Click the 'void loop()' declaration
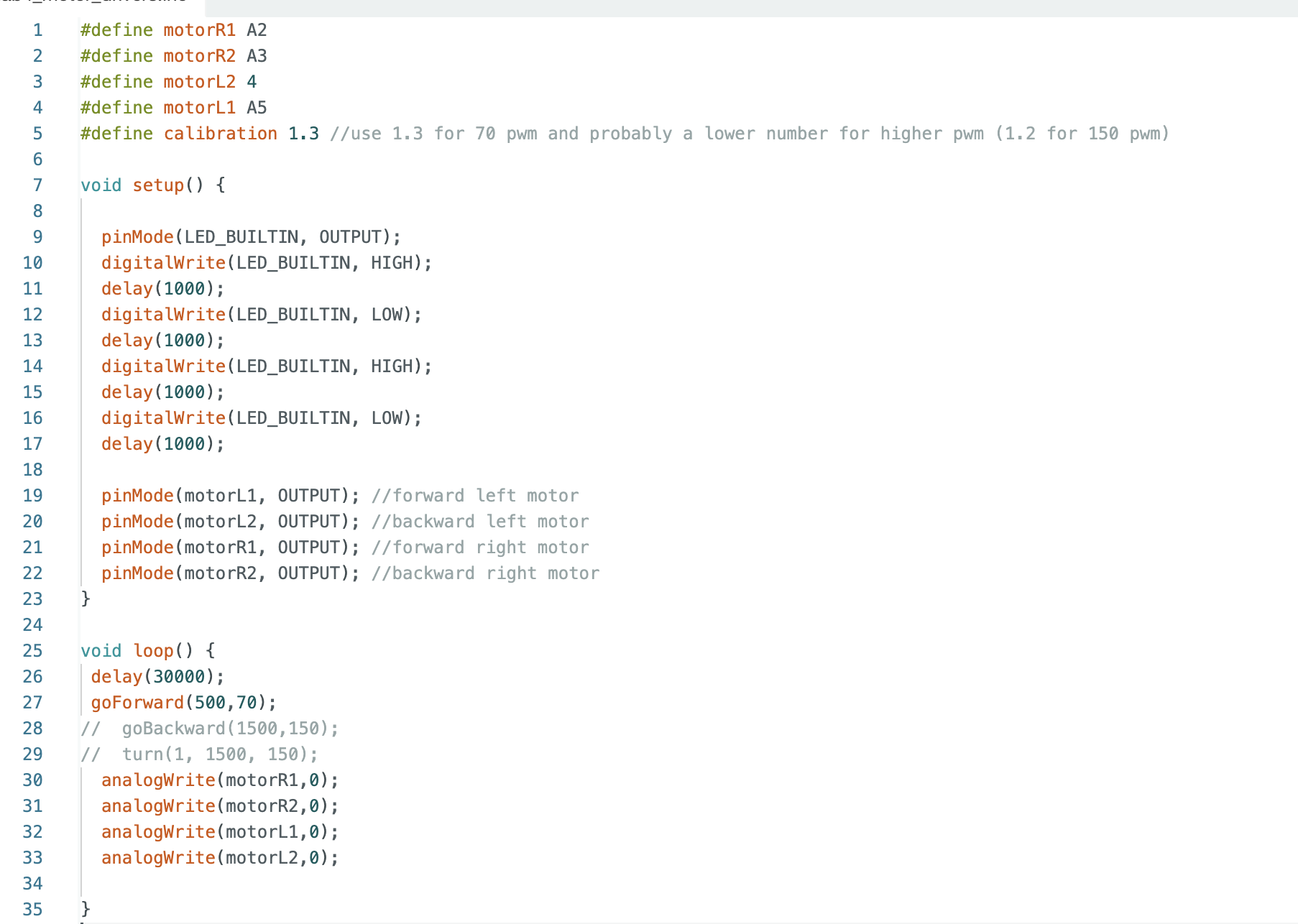The image size is (1298, 924). click(148, 651)
